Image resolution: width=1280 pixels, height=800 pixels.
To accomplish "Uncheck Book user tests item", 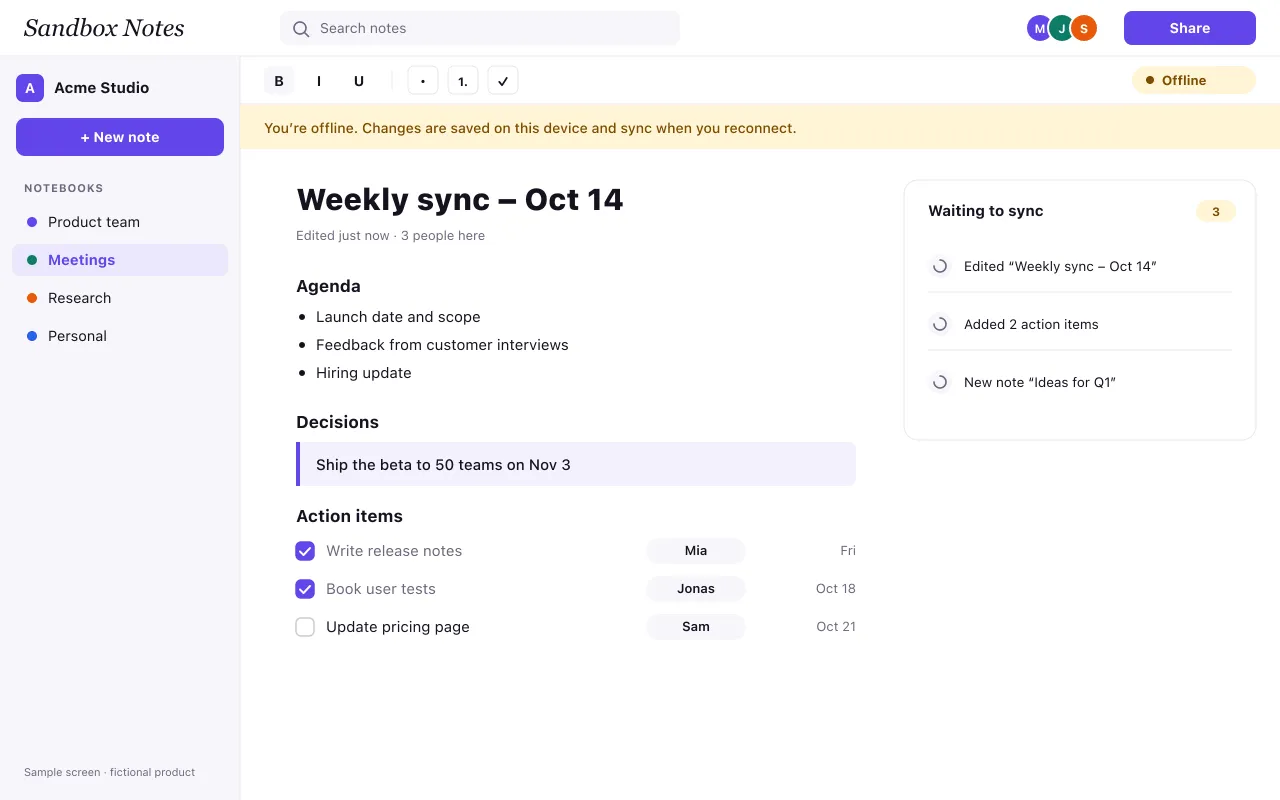I will (x=305, y=589).
